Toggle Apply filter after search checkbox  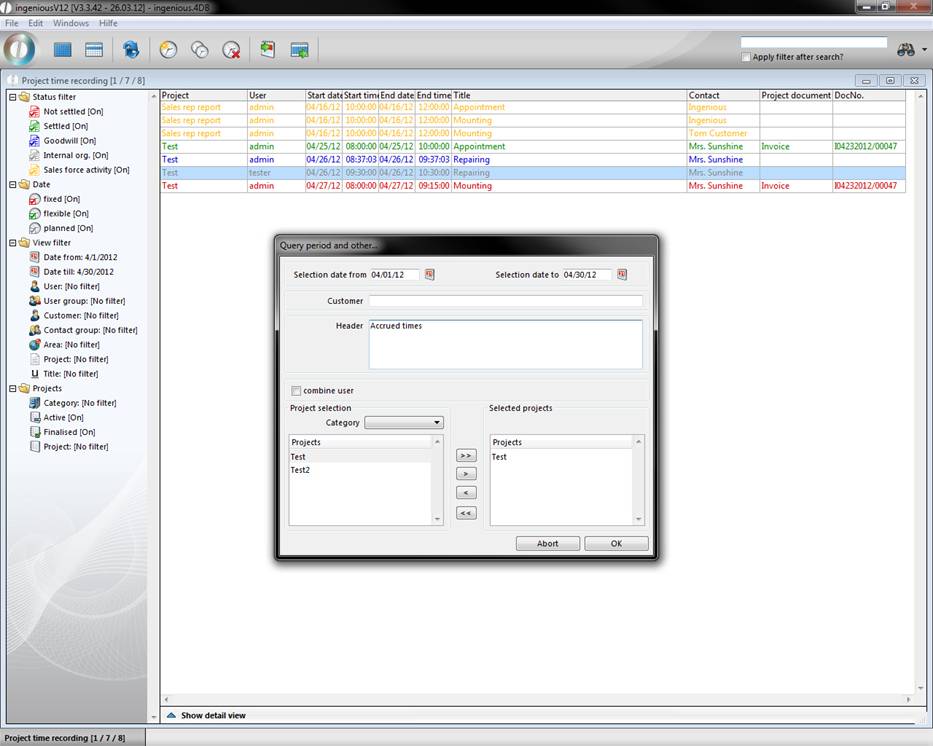click(x=746, y=57)
